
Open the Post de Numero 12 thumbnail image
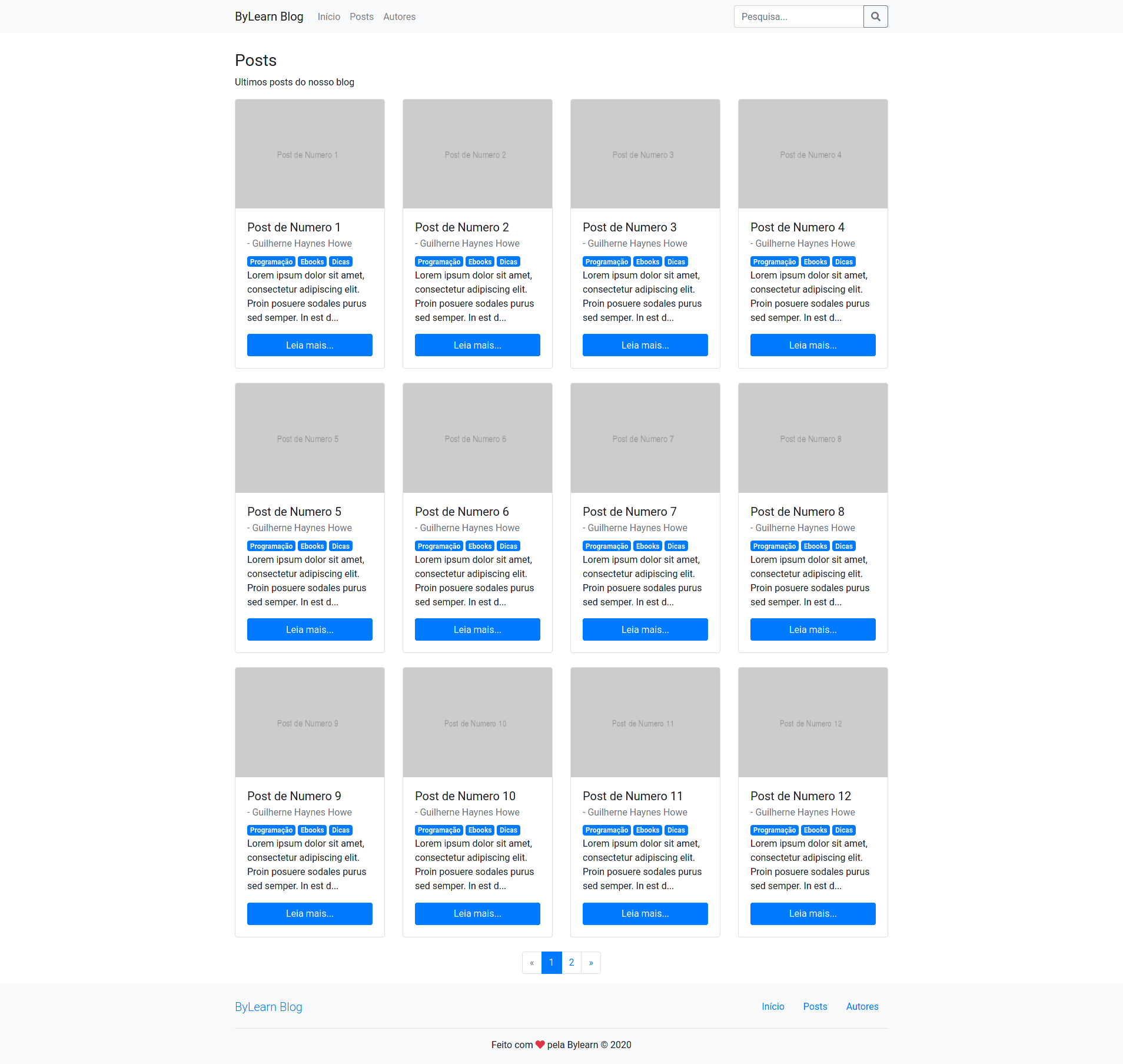813,722
